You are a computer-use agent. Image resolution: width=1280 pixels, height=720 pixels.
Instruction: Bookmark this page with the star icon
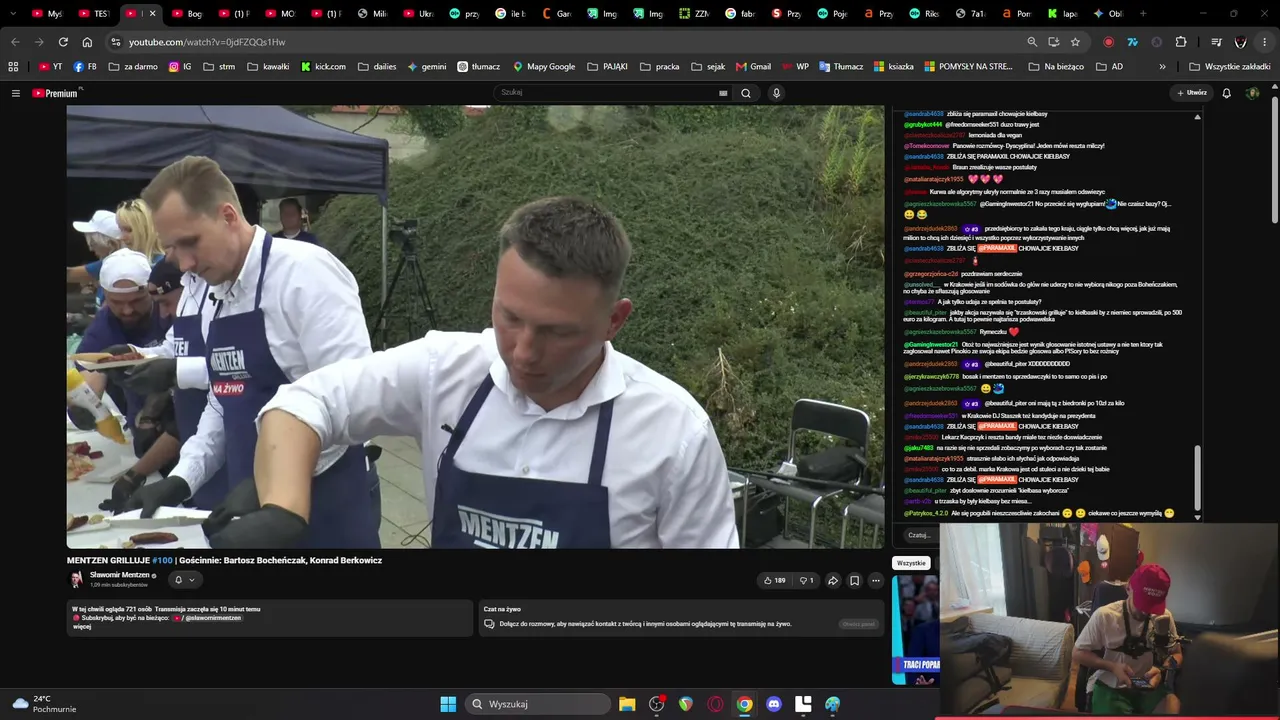click(x=1075, y=42)
